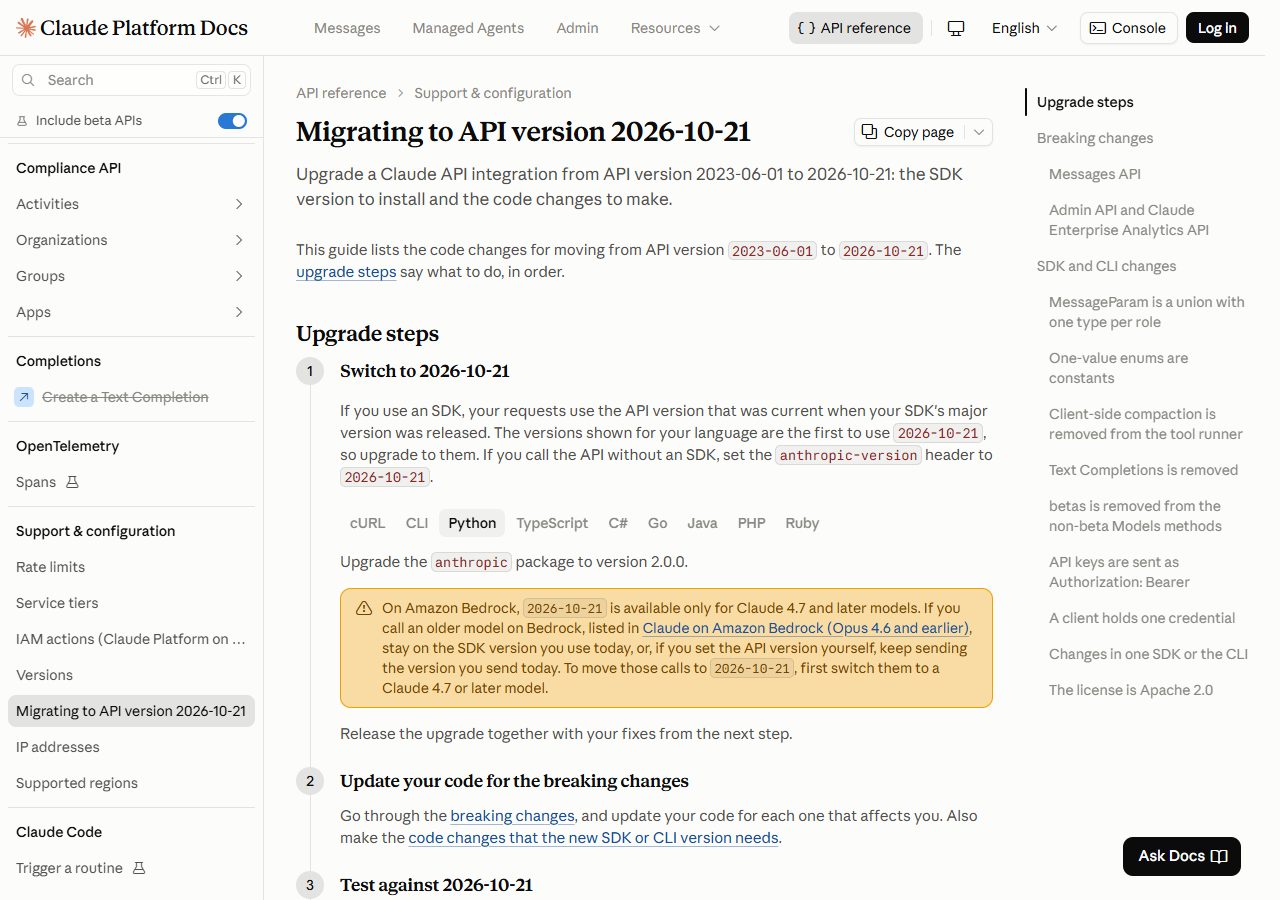Image resolution: width=1280 pixels, height=900 pixels.
Task: Click the curly braces API reference icon
Action: [806, 28]
